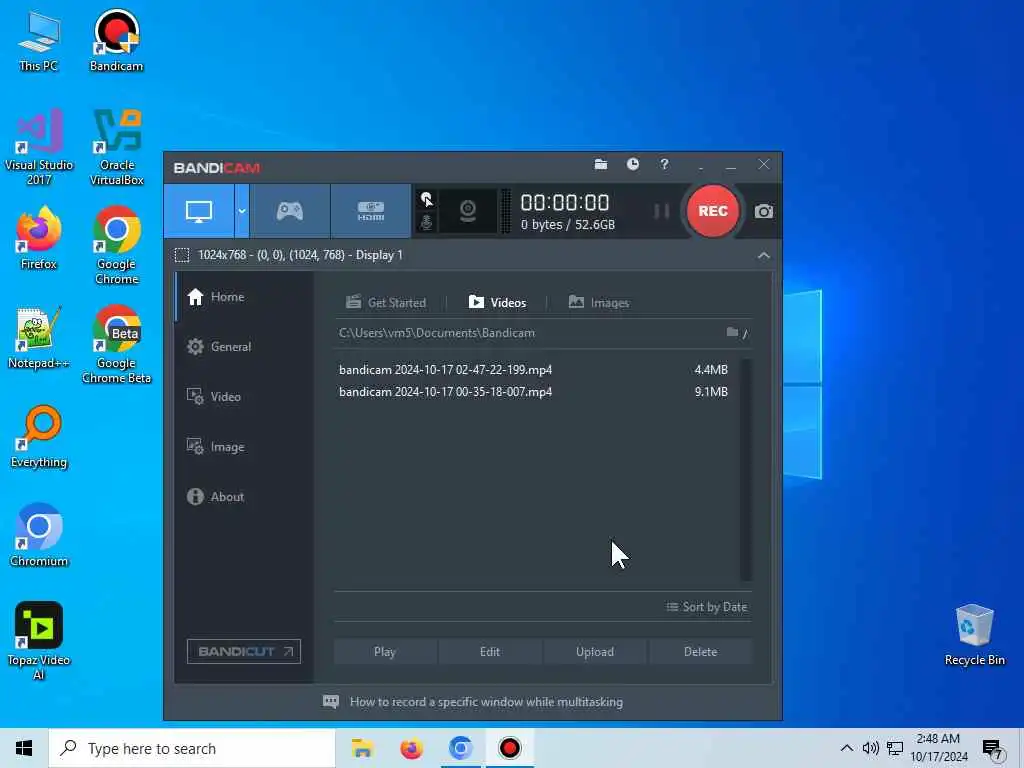Switch to HDMI Device Recording mode
The width and height of the screenshot is (1024, 768).
pos(370,211)
